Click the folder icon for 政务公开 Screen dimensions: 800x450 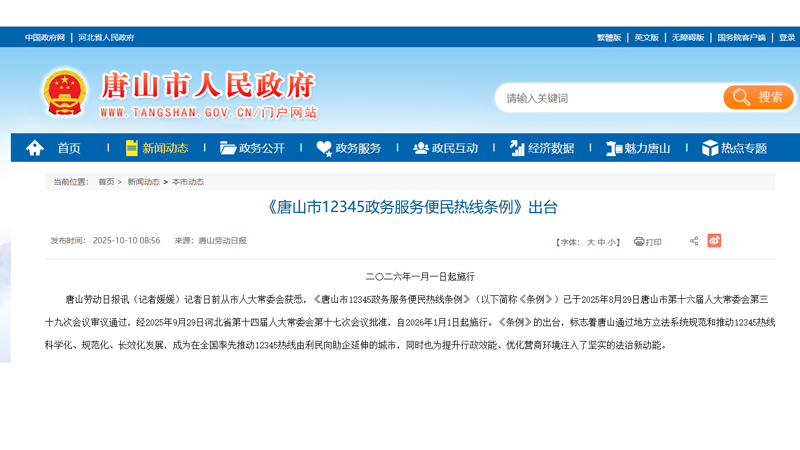[x=228, y=148]
